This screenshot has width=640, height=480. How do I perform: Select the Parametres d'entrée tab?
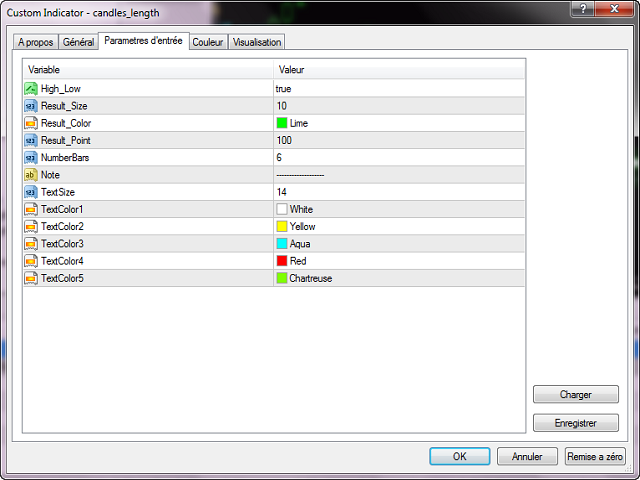click(144, 41)
